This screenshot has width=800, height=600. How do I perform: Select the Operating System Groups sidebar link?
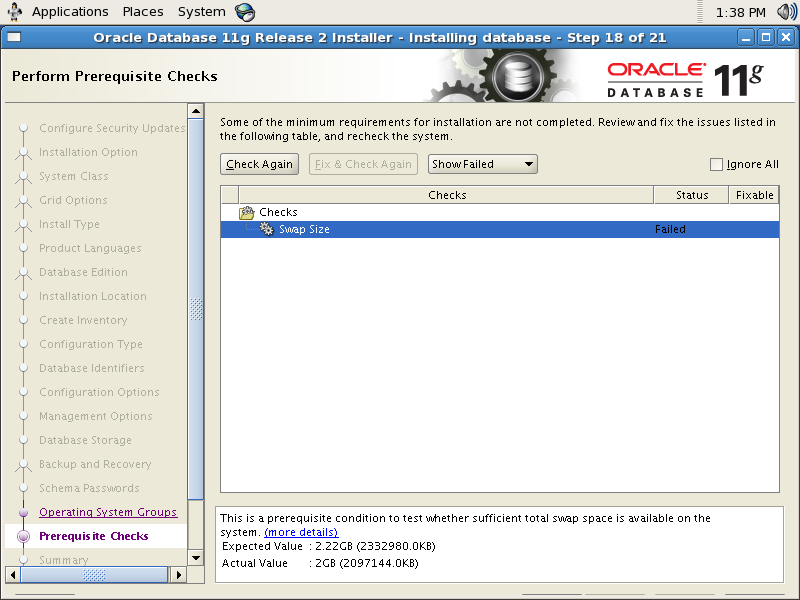pyautogui.click(x=108, y=512)
